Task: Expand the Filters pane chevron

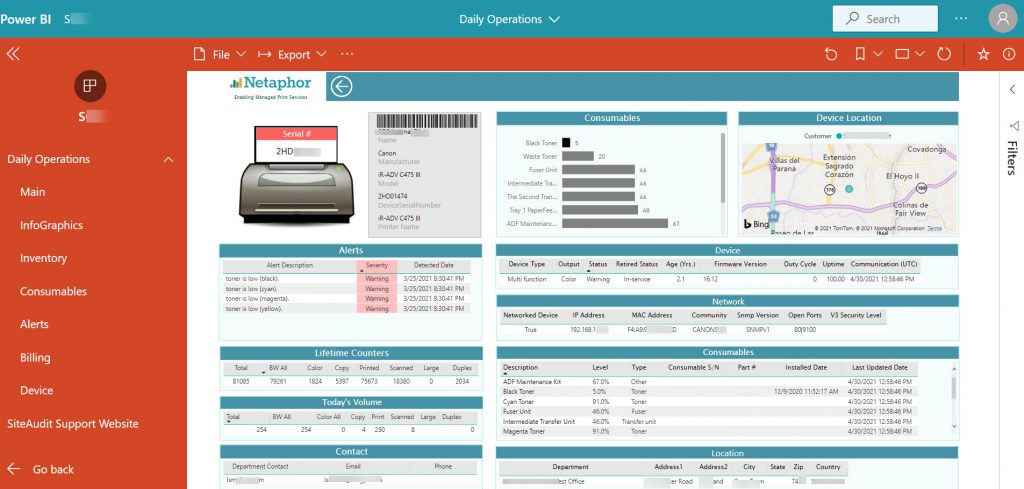Action: point(1012,89)
